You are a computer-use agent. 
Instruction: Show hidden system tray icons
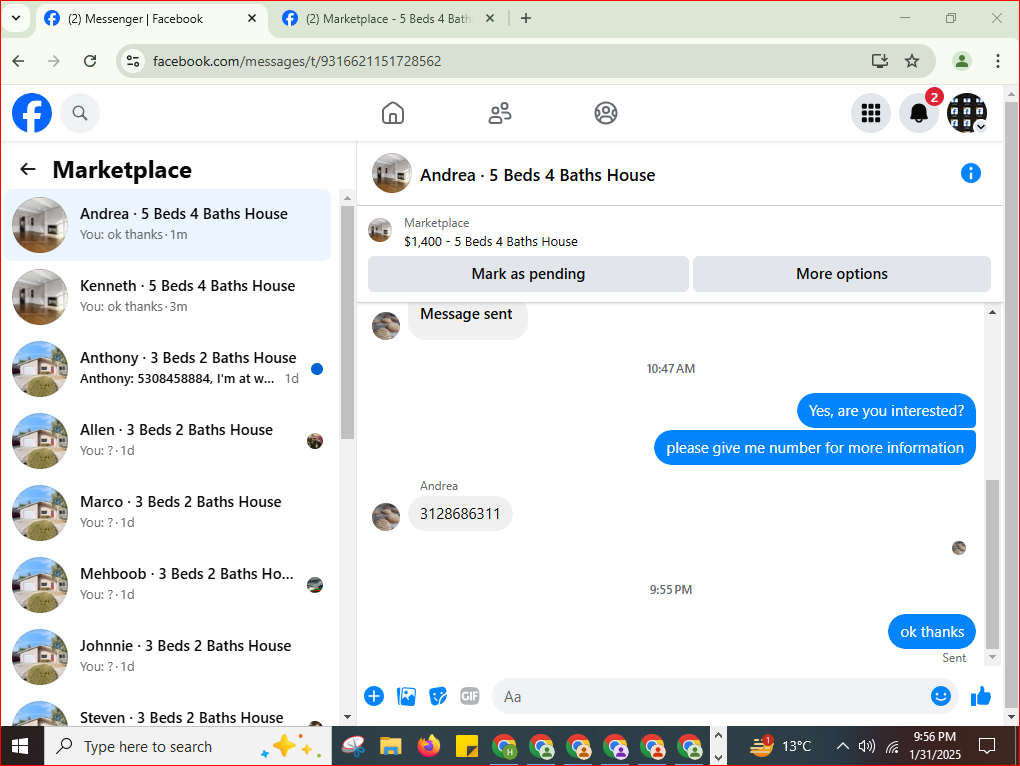coord(842,746)
